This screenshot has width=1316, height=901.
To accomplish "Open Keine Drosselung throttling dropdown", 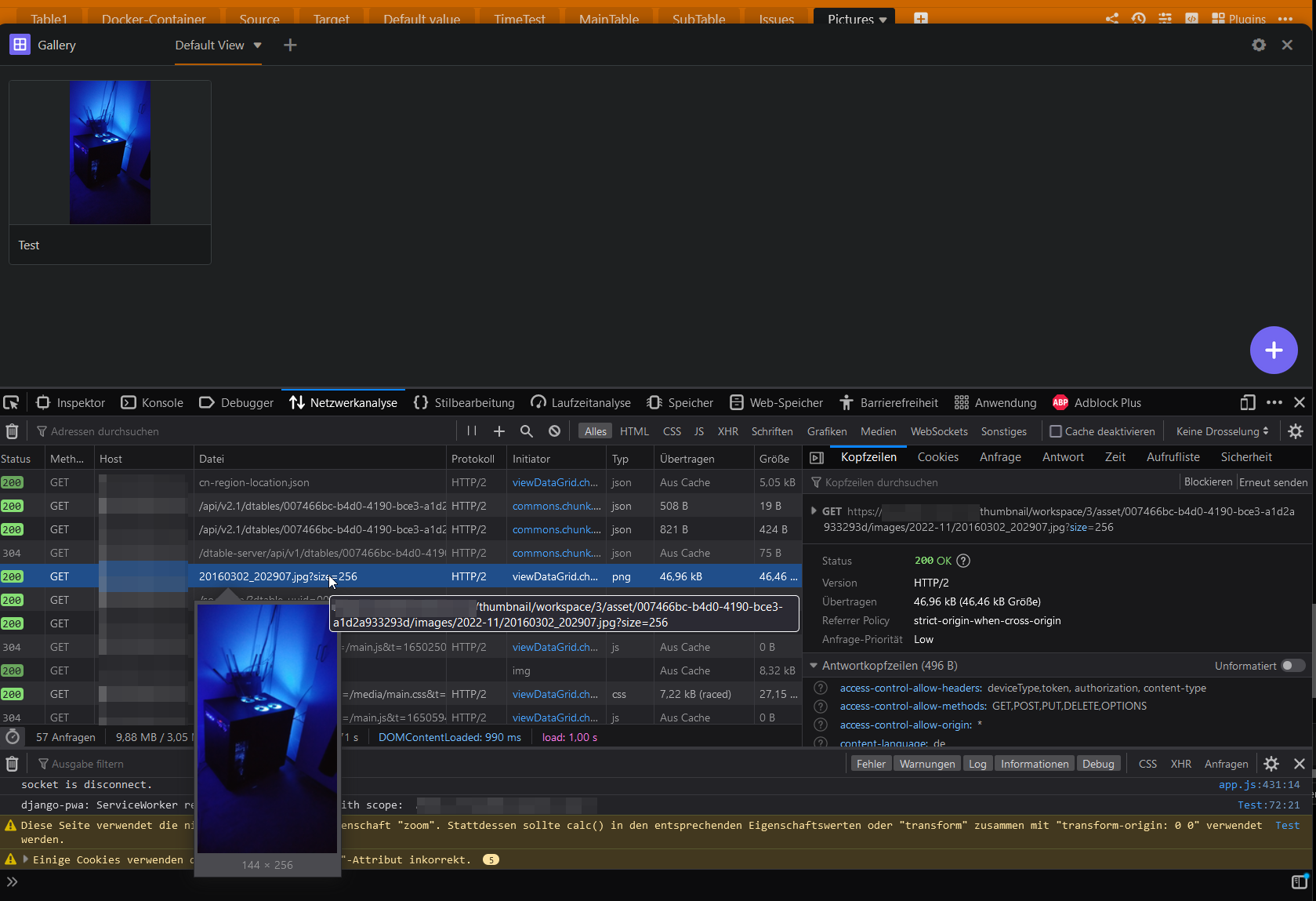I will tap(1221, 431).
